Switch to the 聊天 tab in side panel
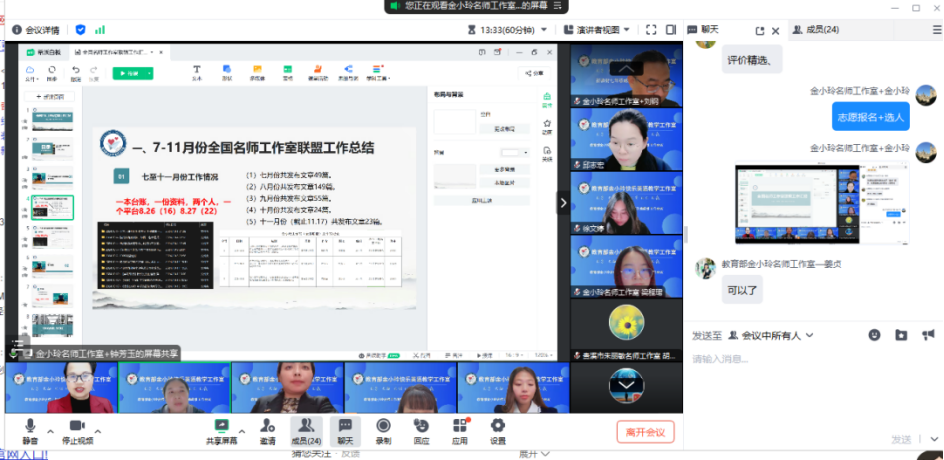Image resolution: width=944 pixels, height=460 pixels. click(x=703, y=30)
